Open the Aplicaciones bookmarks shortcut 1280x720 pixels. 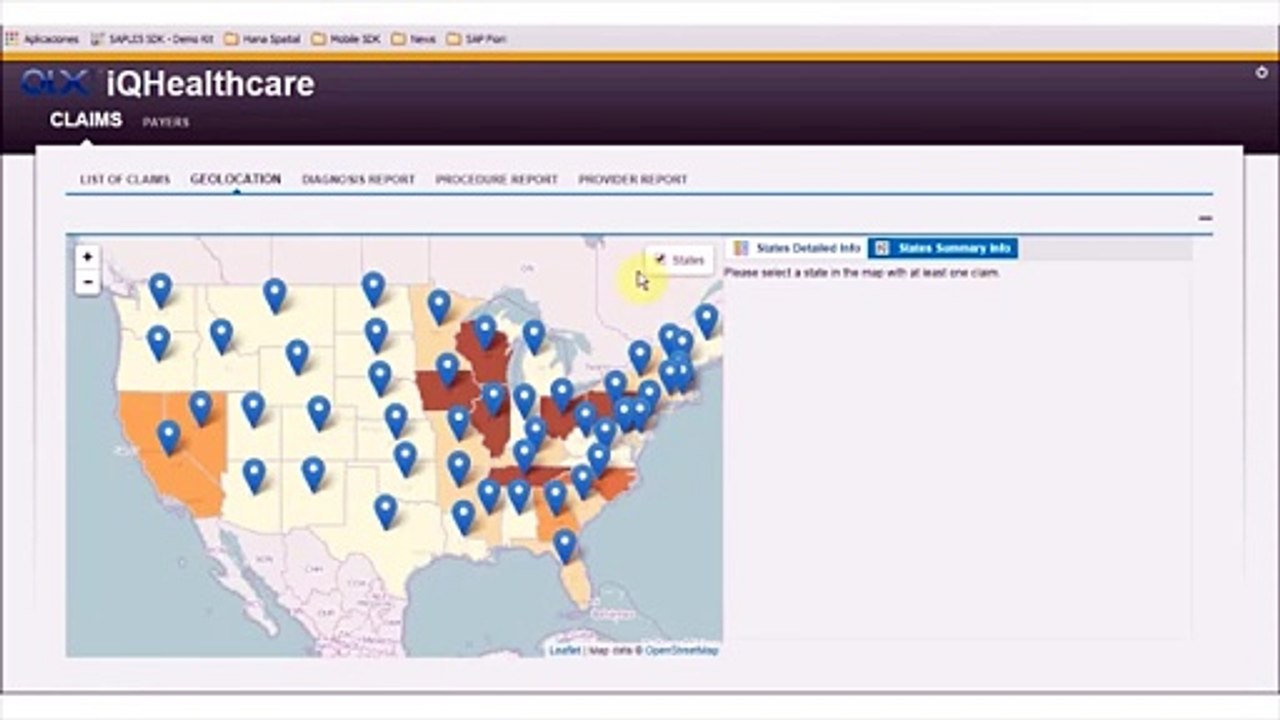click(42, 39)
